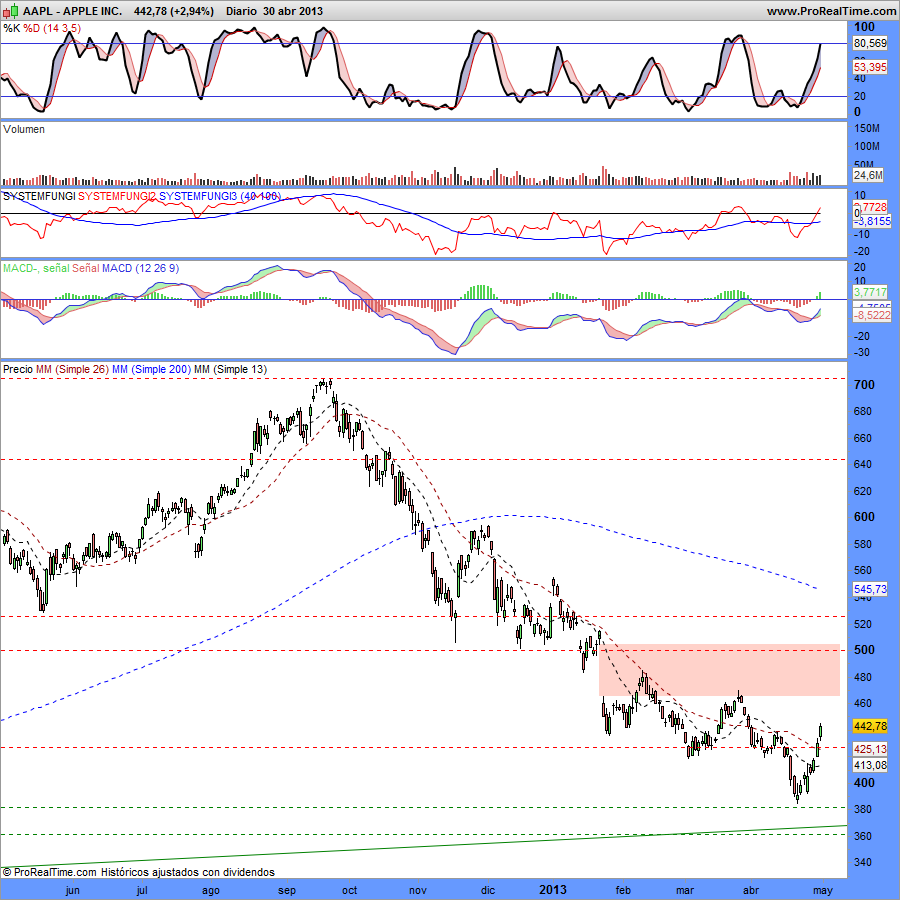Click the pink resistance zone rectangle
This screenshot has width=900, height=900.
719,670
